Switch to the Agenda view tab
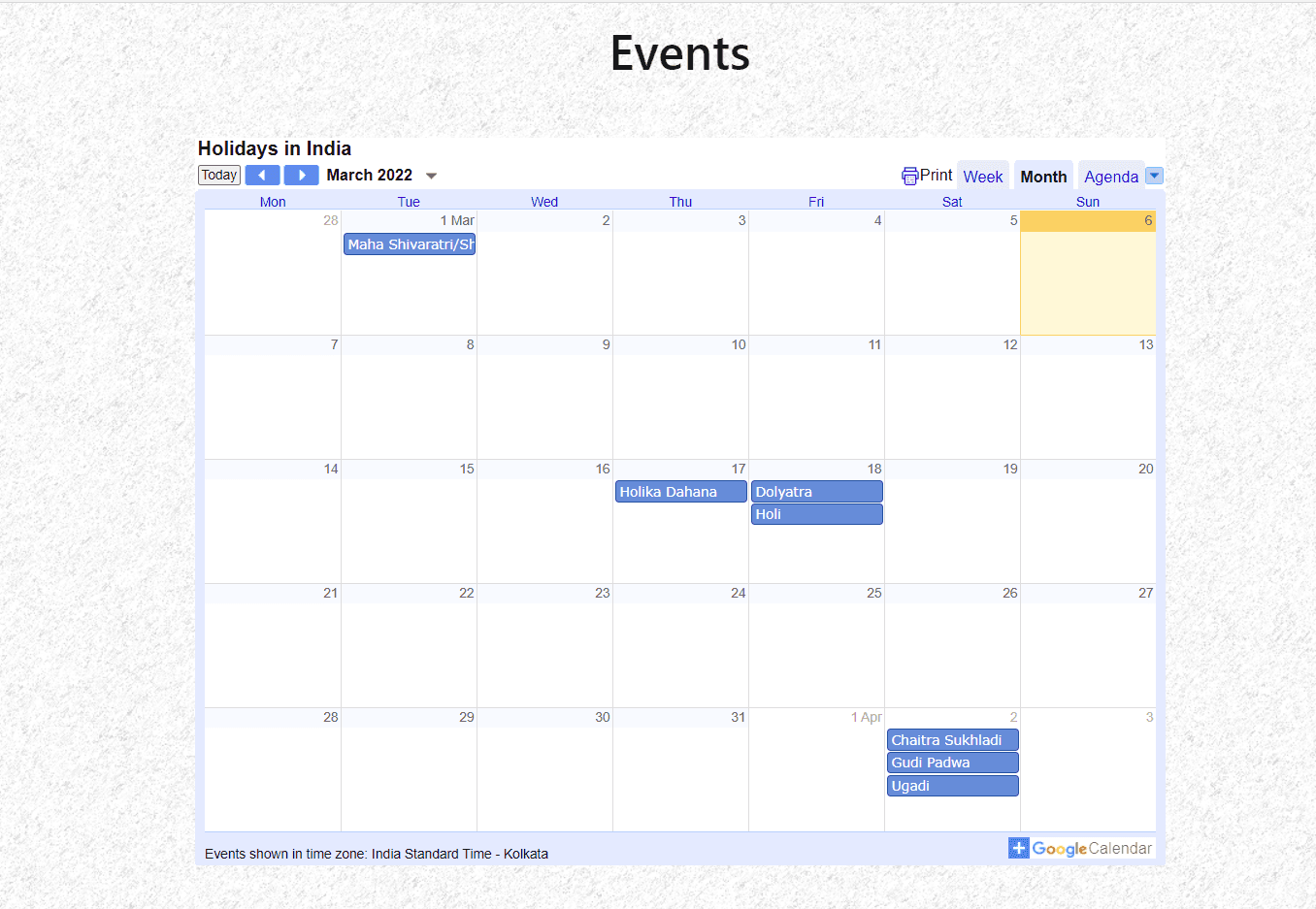The width and height of the screenshot is (1316, 909). coord(1111,177)
